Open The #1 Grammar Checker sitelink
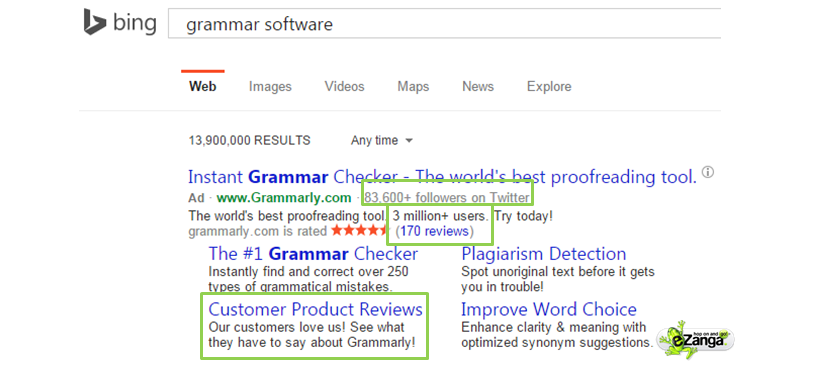 coord(313,254)
